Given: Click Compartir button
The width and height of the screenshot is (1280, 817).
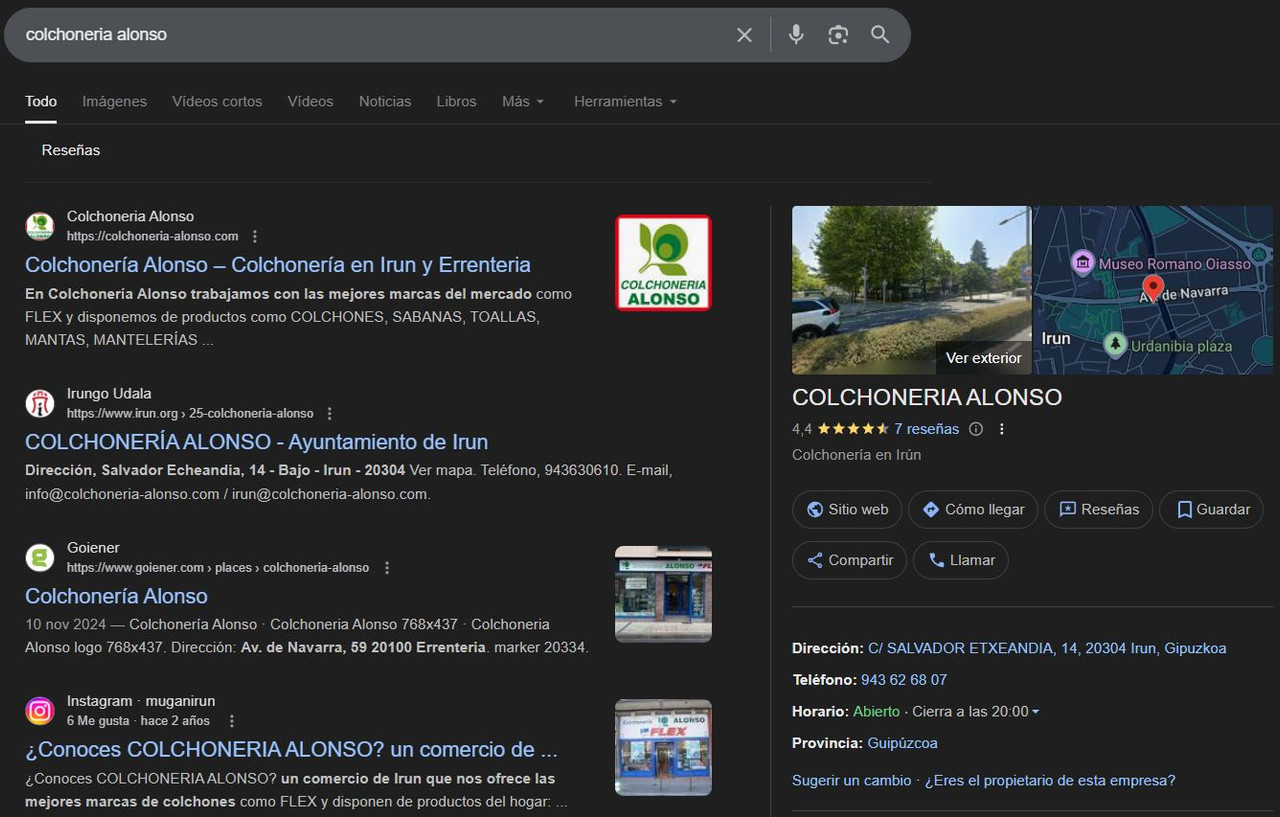Looking at the screenshot, I should click(x=850, y=560).
